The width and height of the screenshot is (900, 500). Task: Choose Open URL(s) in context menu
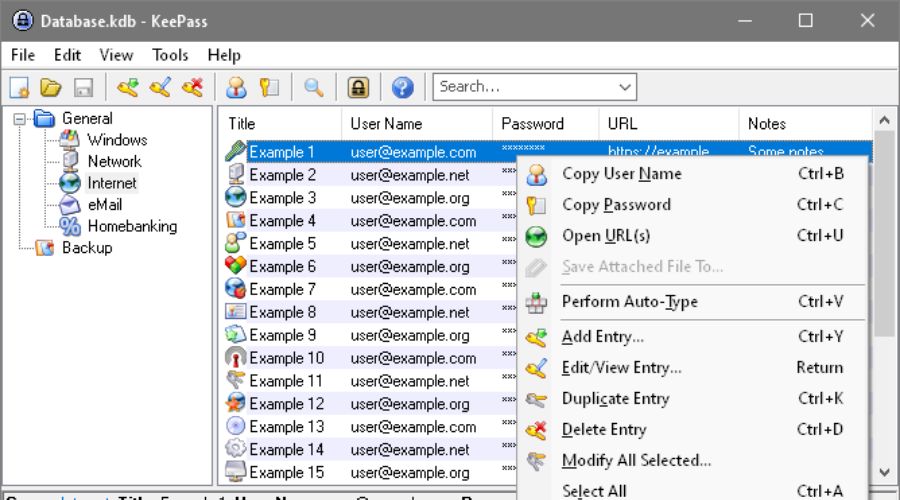(693, 235)
